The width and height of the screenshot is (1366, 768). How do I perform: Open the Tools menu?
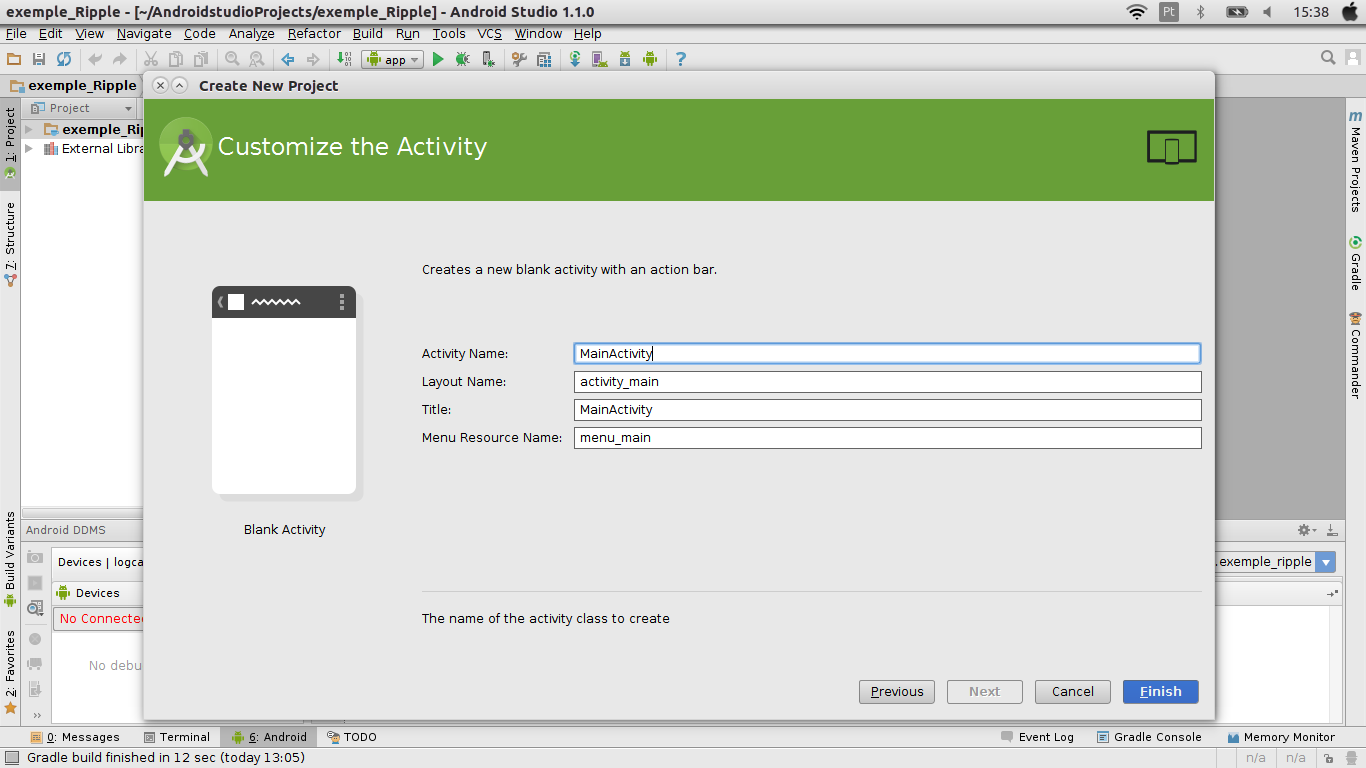(449, 33)
